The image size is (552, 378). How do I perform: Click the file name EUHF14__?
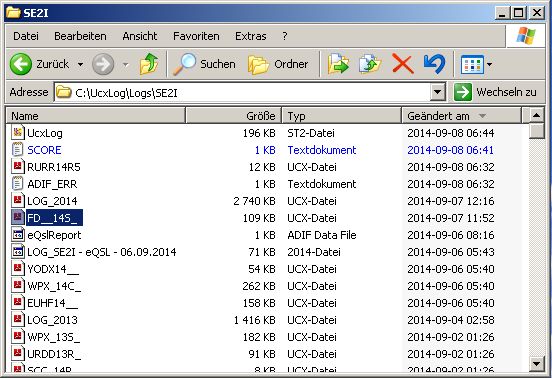pos(52,303)
